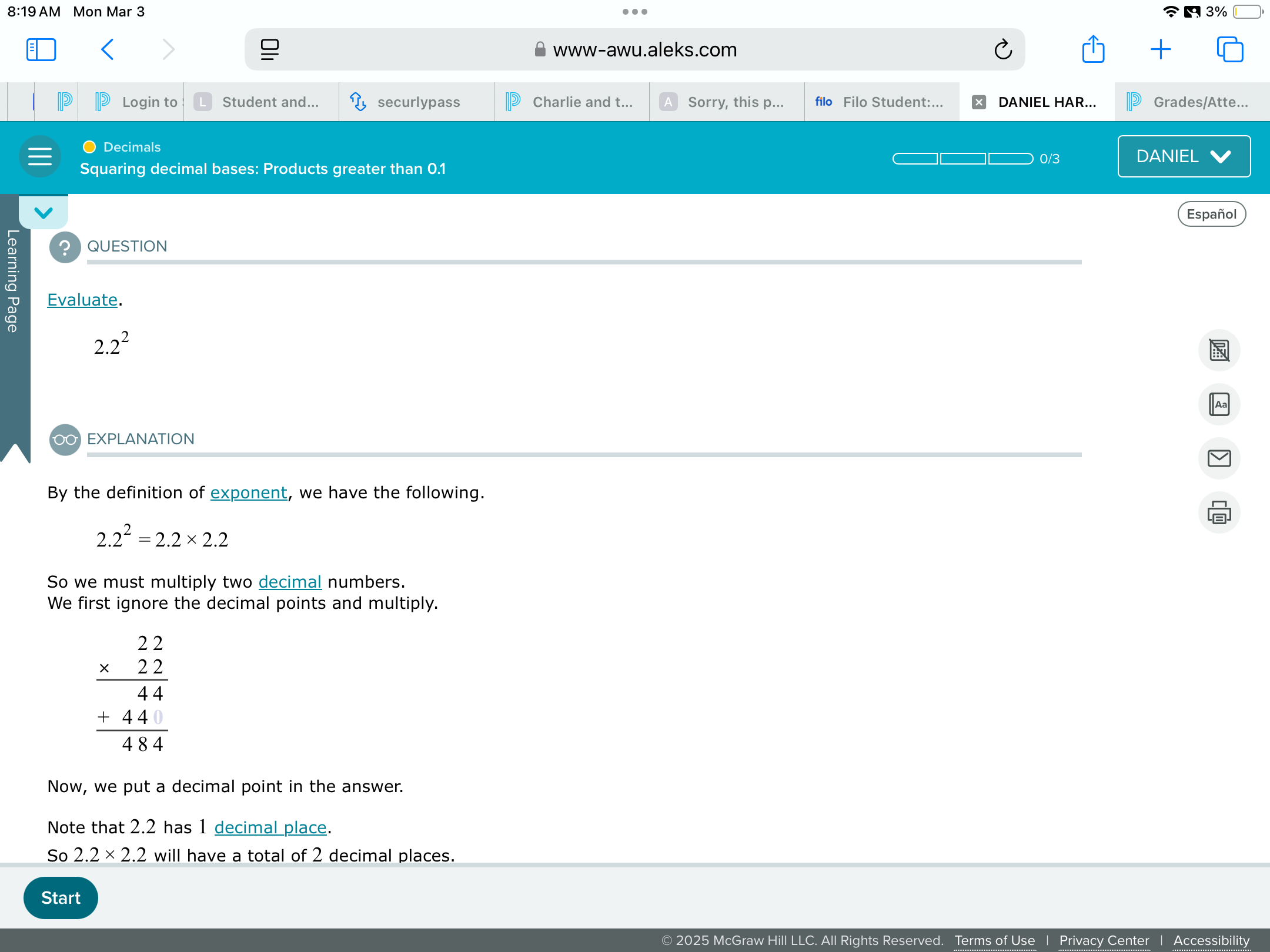The width and height of the screenshot is (1270, 952).
Task: Open the ALEKS hamburger menu
Action: click(40, 156)
